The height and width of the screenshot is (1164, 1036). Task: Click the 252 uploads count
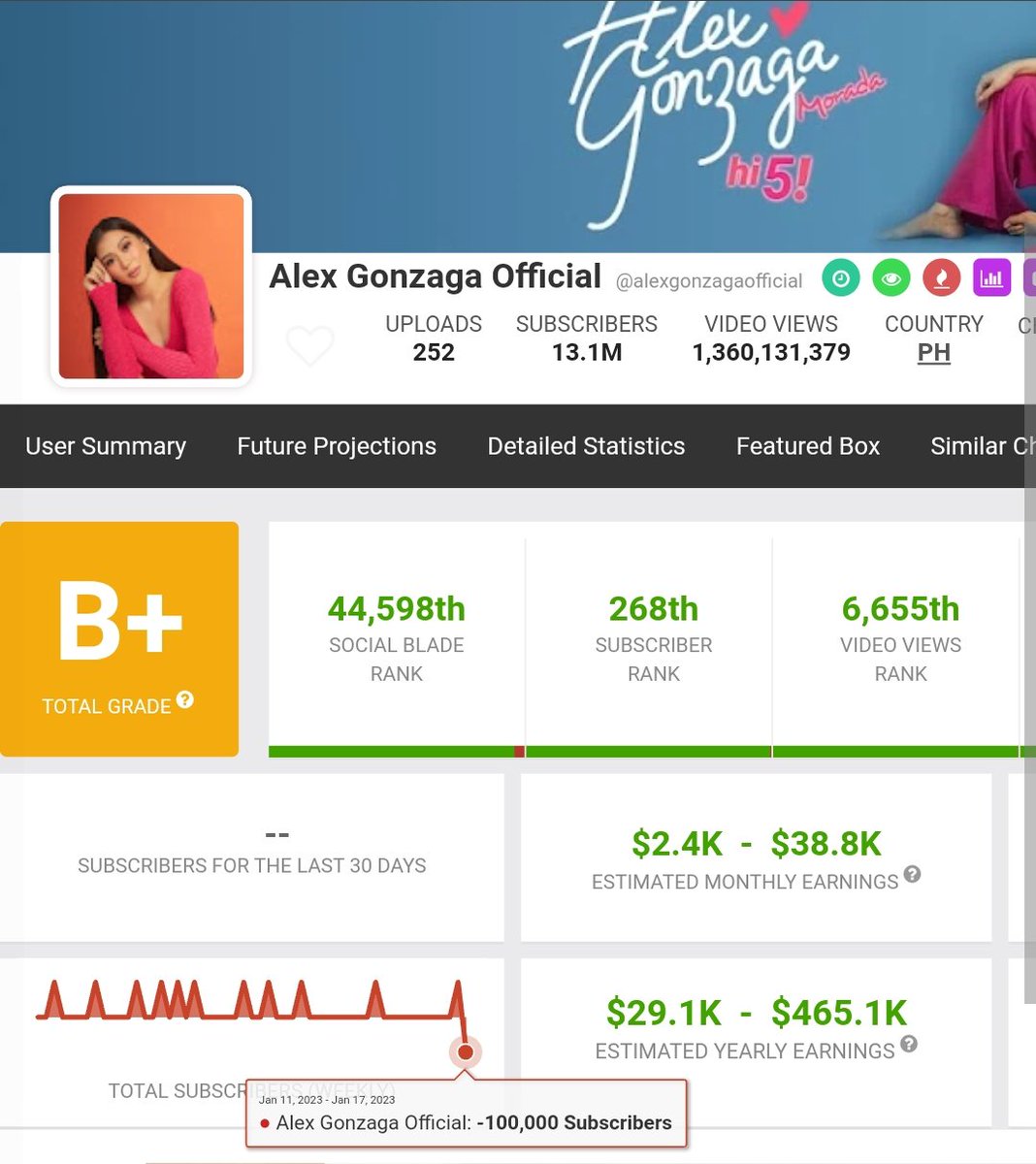tap(434, 352)
